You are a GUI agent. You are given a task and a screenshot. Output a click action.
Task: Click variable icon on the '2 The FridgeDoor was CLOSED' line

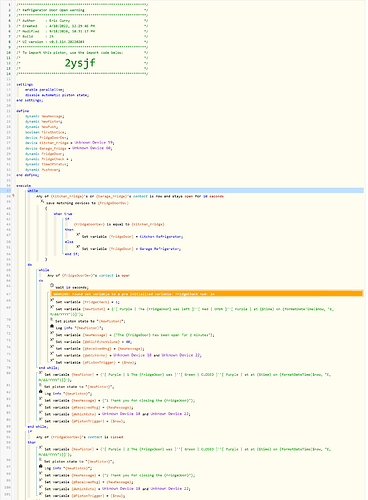tap(41, 448)
